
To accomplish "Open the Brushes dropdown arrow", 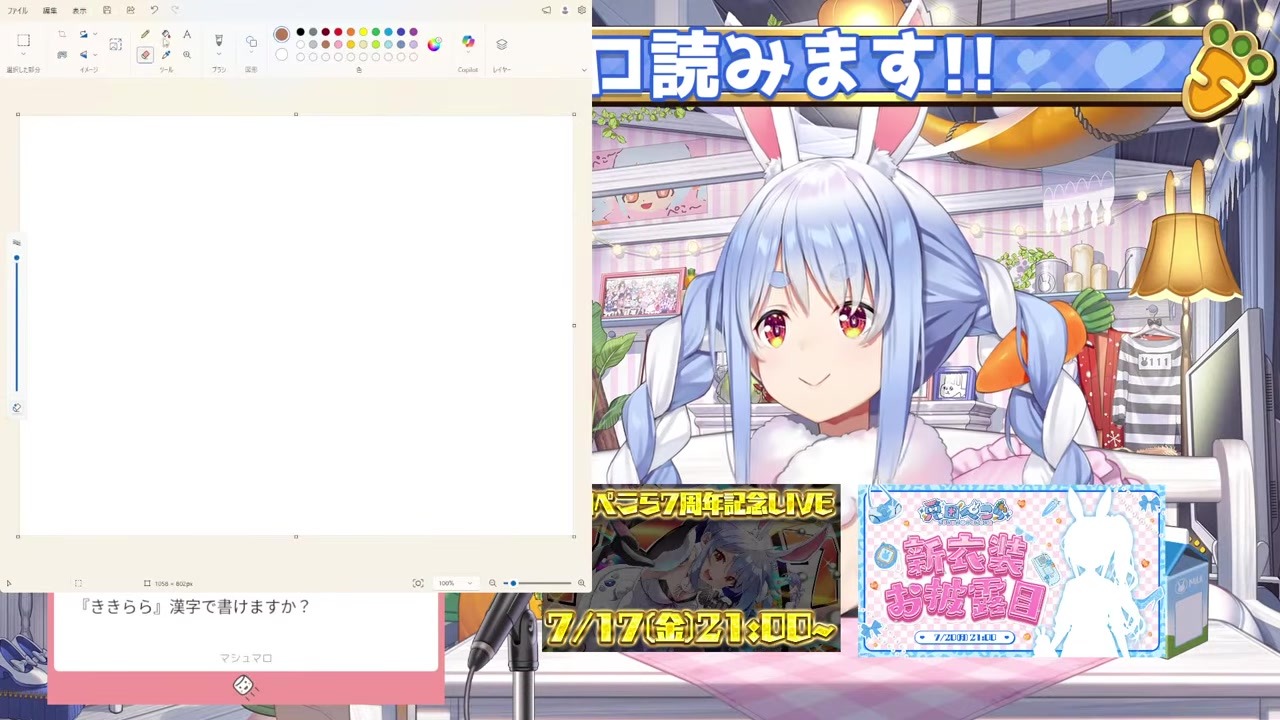I will coord(218,55).
